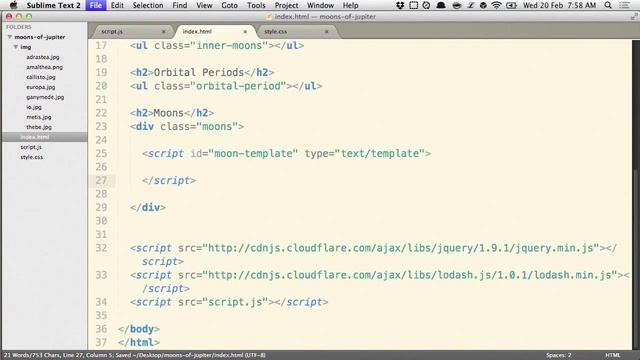Open adrastea.jpg in the sidebar

click(42, 57)
